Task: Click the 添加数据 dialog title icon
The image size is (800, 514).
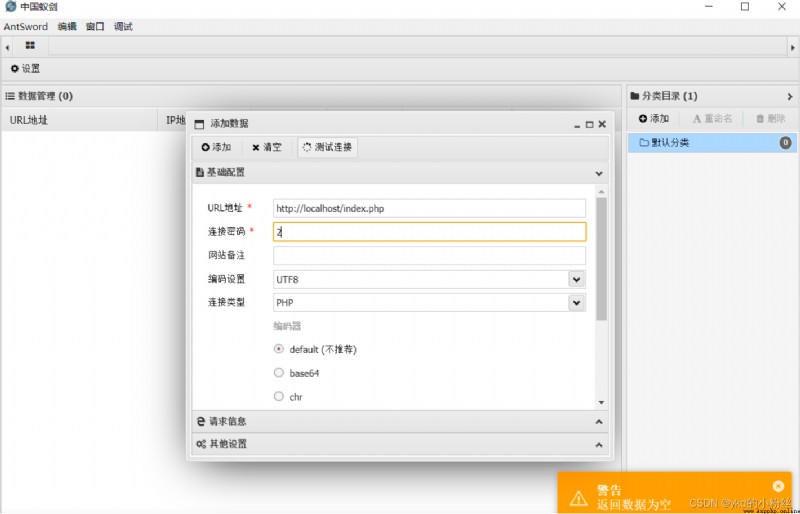Action: [x=199, y=124]
